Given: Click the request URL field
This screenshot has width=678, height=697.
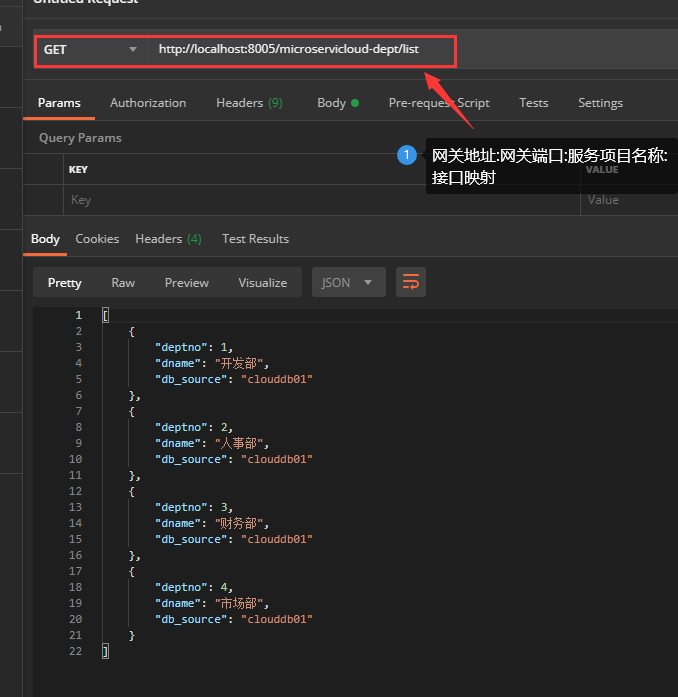Looking at the screenshot, I should (301, 50).
